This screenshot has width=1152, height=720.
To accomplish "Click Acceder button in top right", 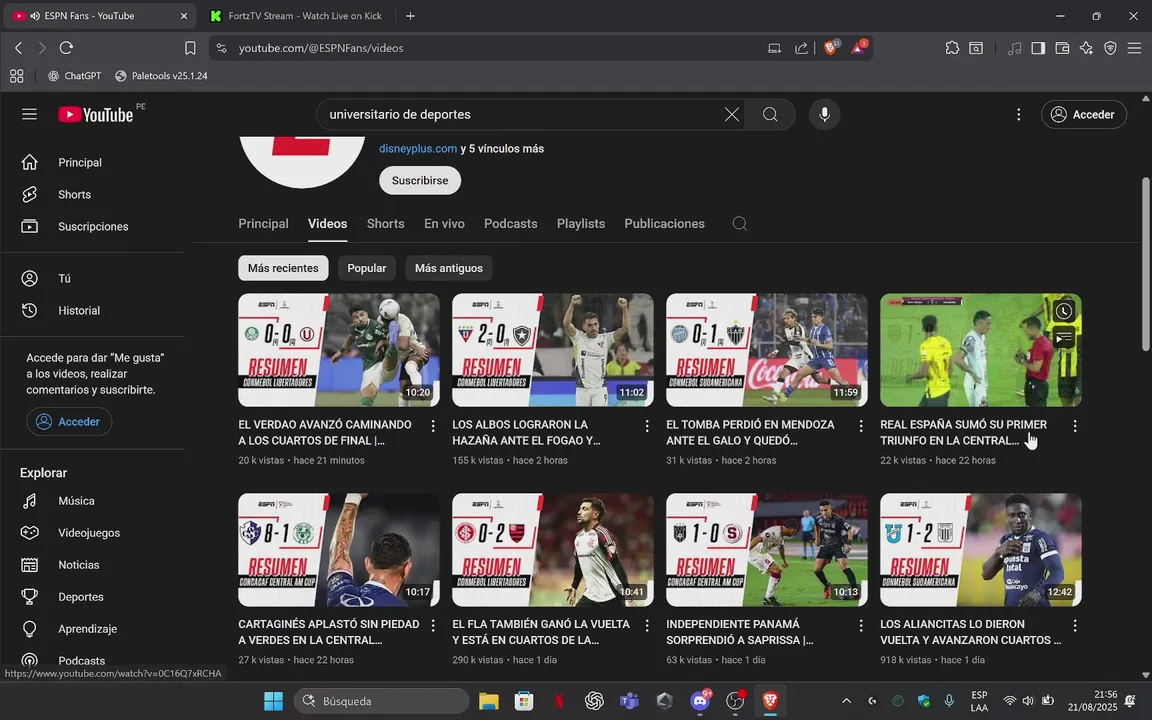I will [1083, 114].
